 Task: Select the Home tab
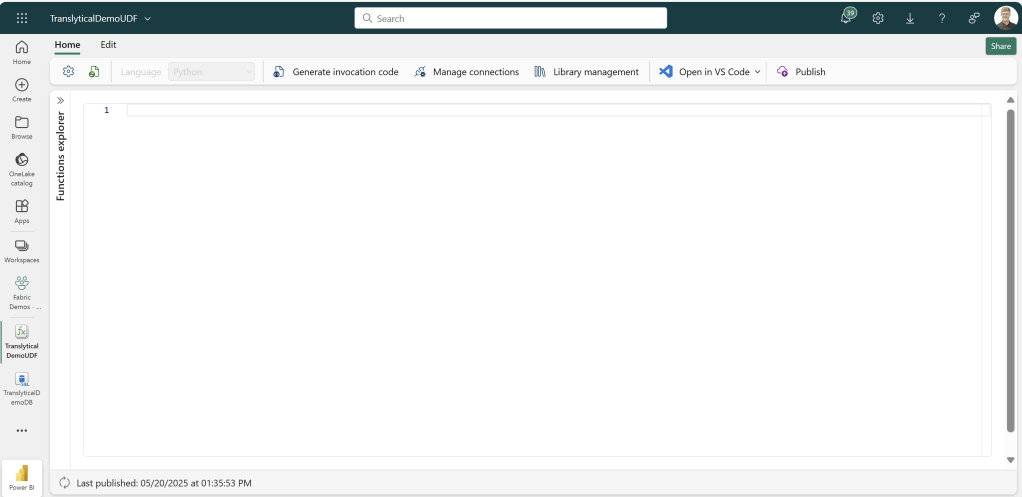67,45
